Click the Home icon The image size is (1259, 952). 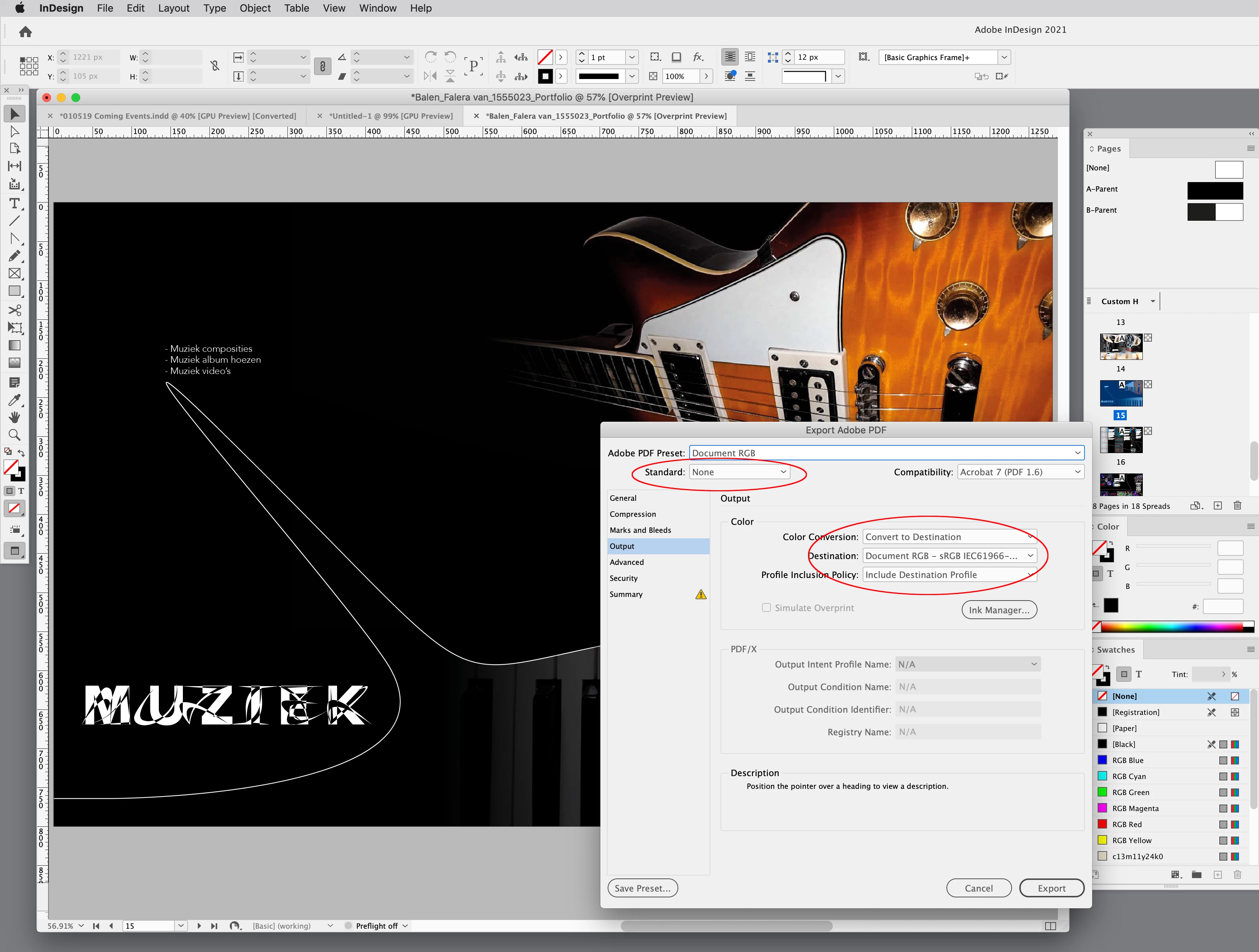pos(25,32)
